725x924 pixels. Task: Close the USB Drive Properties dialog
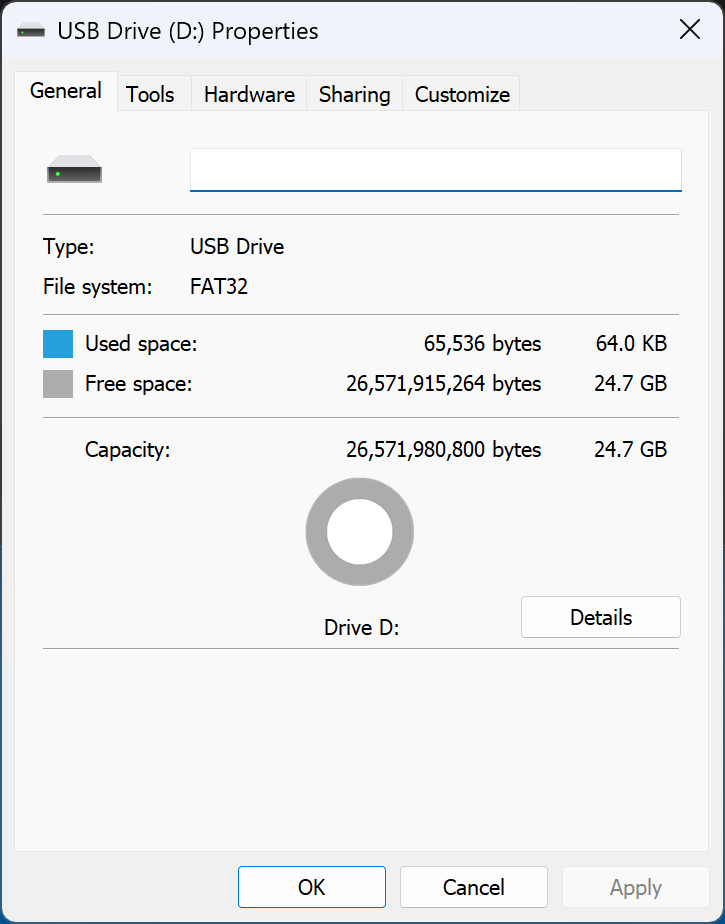690,30
